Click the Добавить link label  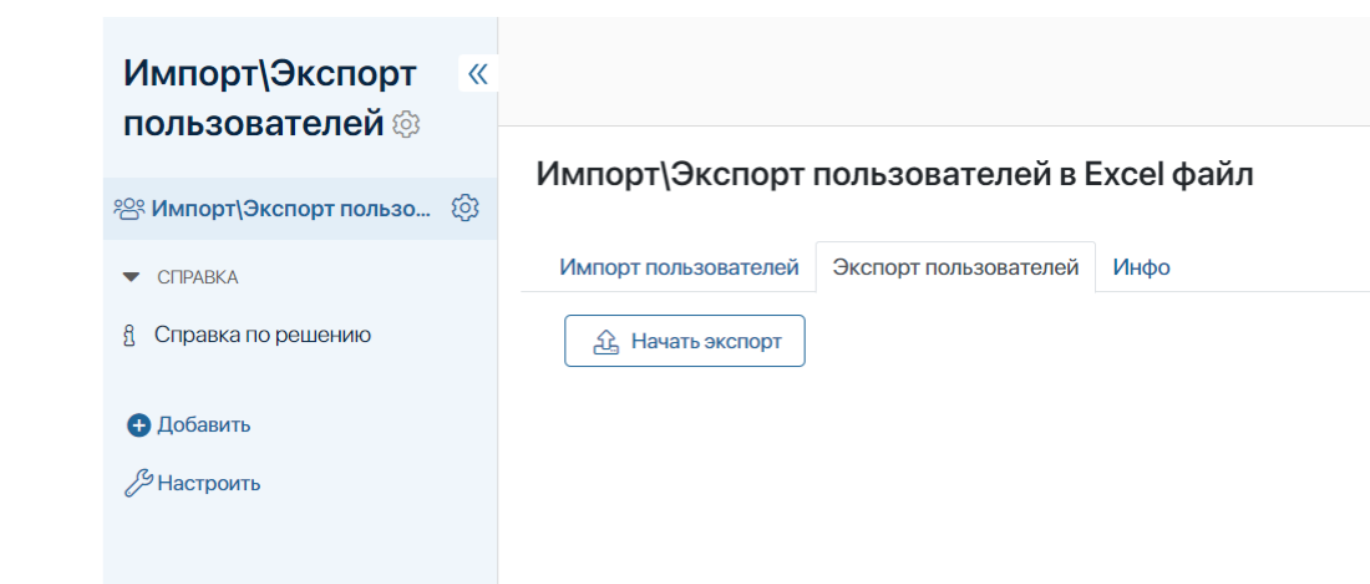(x=204, y=425)
